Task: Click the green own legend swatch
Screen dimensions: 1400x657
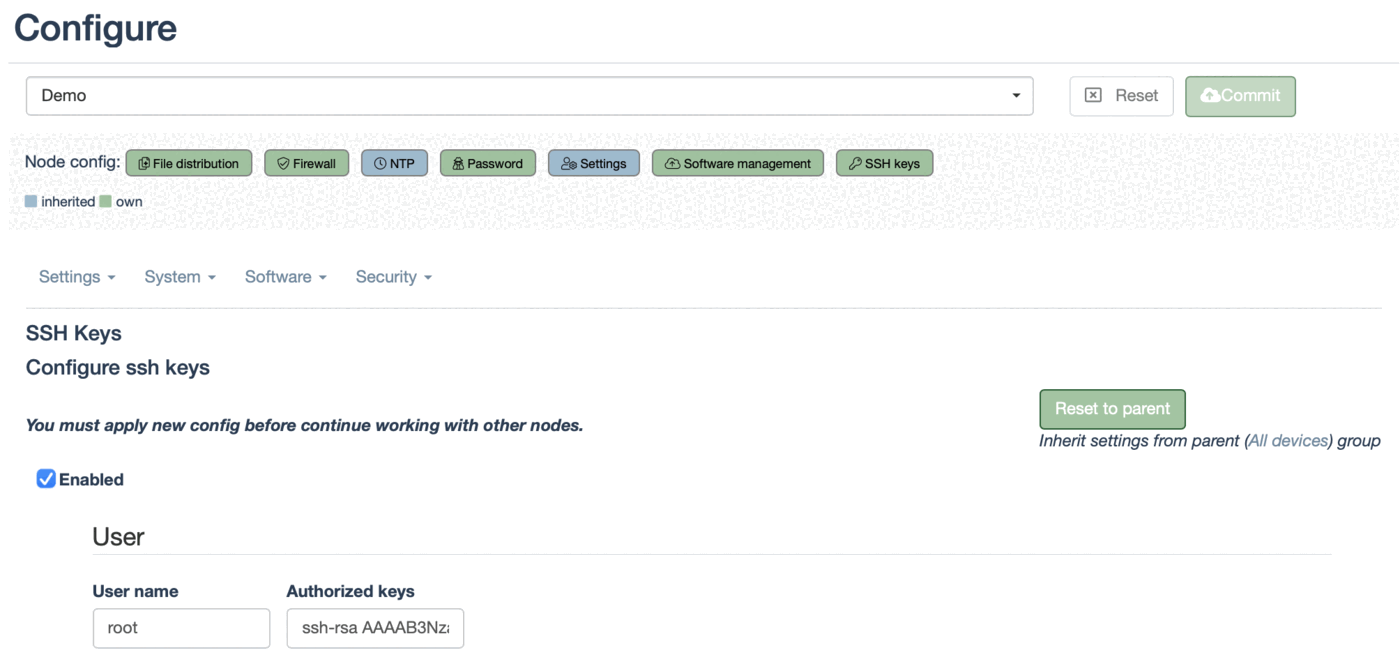Action: 106,202
